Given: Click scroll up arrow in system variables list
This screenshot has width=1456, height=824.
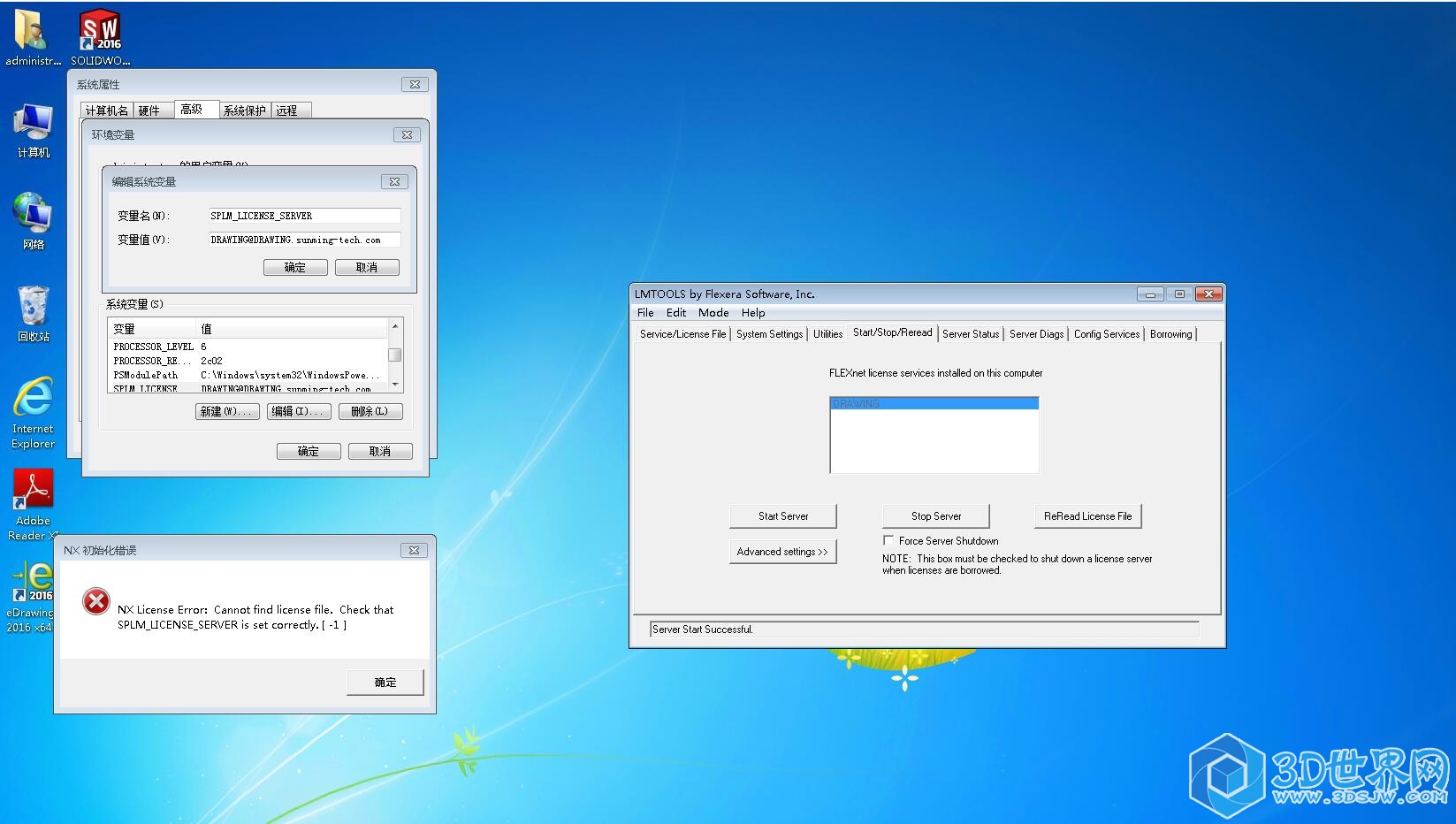Looking at the screenshot, I should click(395, 326).
